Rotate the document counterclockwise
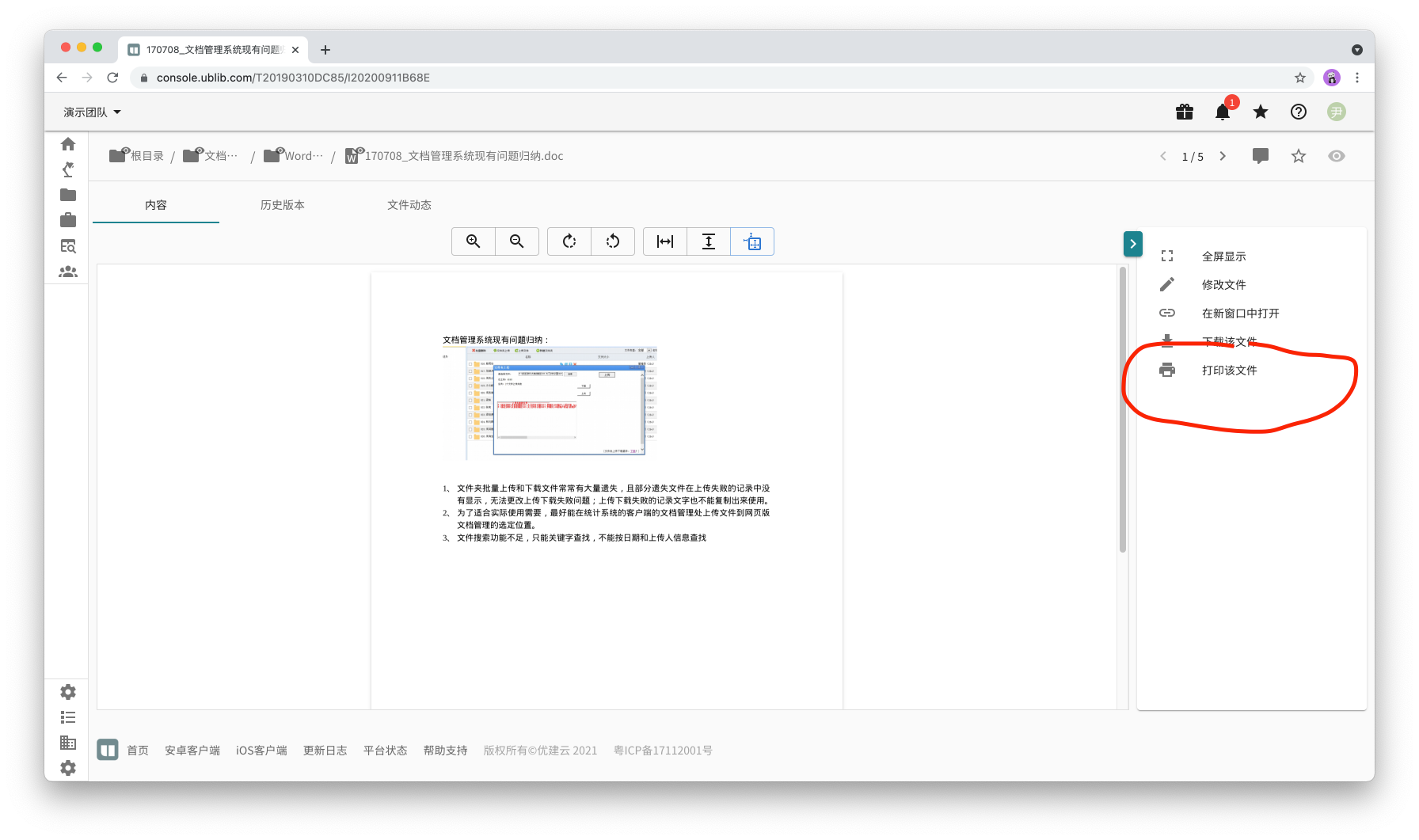The image size is (1419, 840). pos(613,241)
